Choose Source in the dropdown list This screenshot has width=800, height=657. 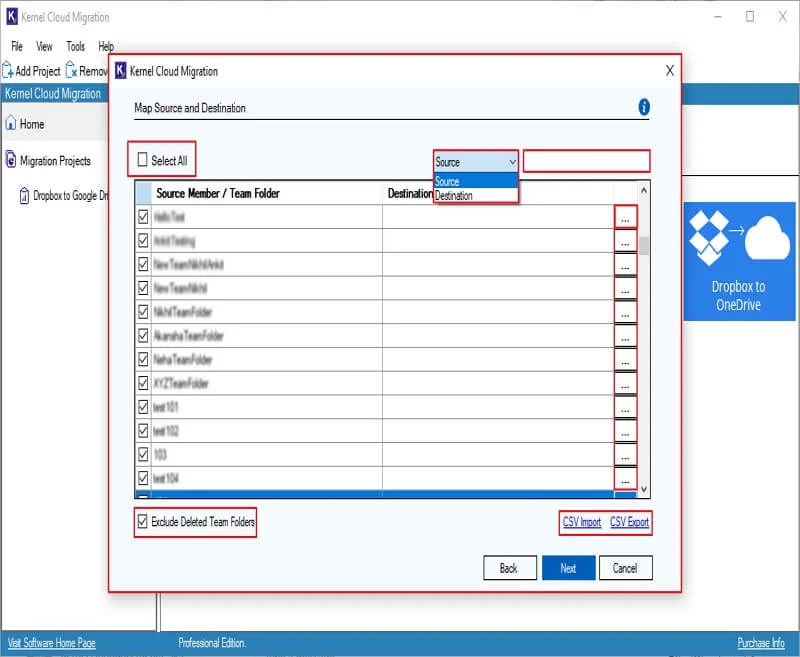(476, 181)
